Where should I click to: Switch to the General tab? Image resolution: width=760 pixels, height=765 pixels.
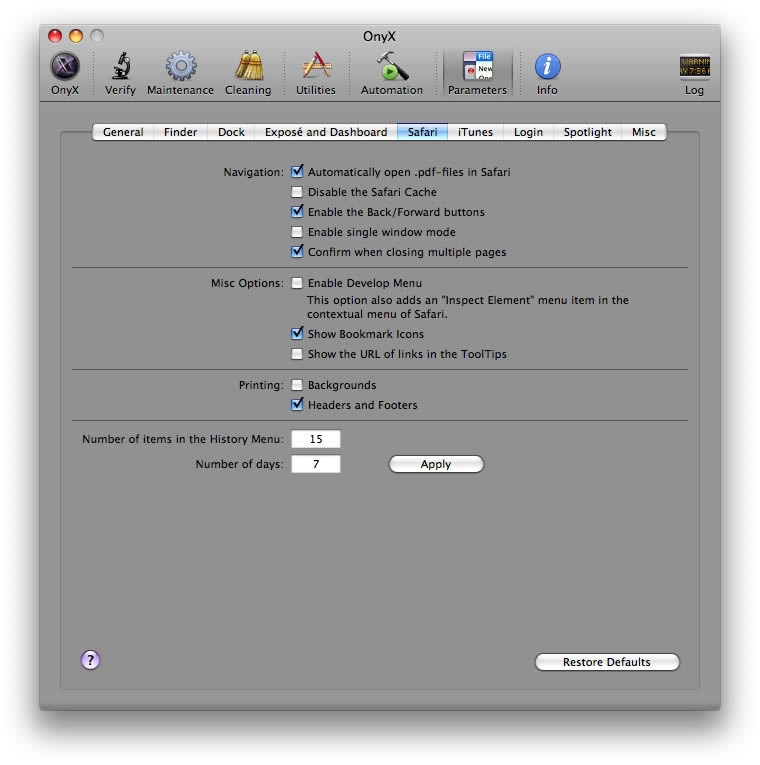(x=123, y=132)
